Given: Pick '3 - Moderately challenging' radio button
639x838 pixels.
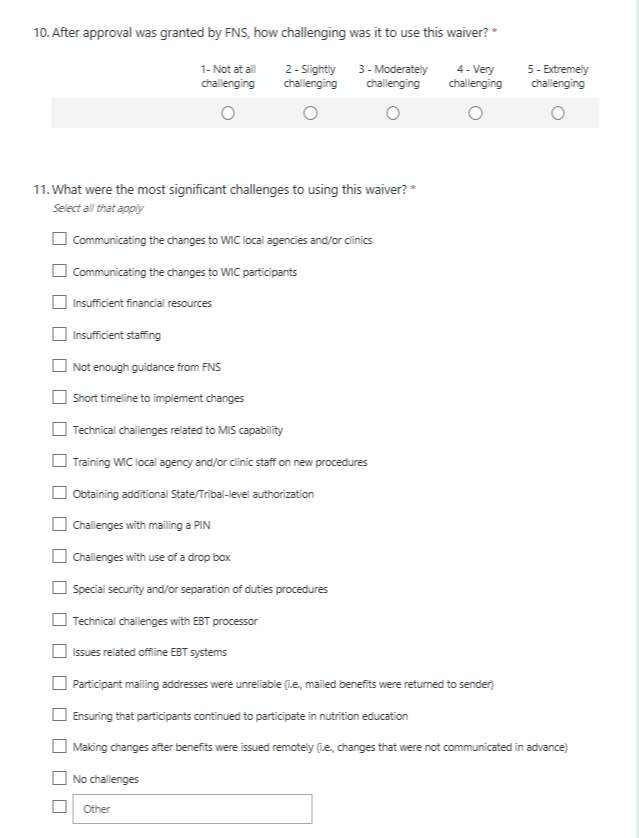Looking at the screenshot, I should point(392,113).
